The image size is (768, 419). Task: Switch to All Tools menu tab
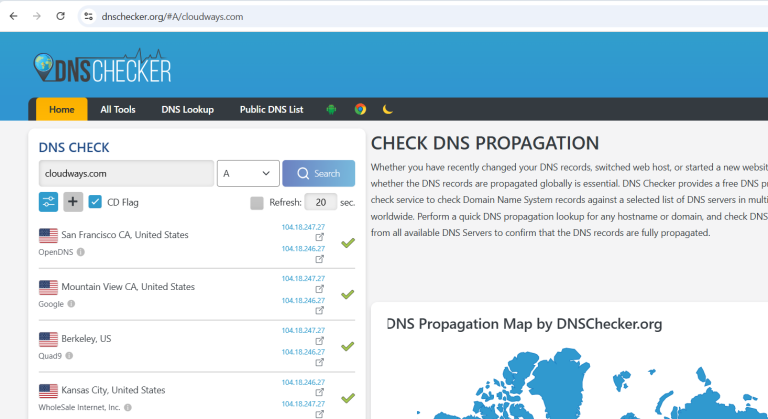[x=118, y=109]
